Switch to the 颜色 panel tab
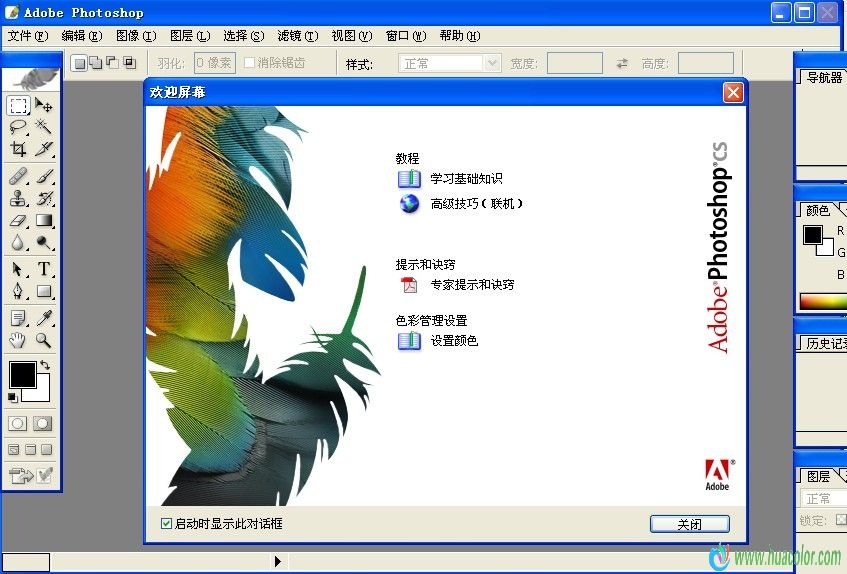The height and width of the screenshot is (574, 847). coord(817,210)
